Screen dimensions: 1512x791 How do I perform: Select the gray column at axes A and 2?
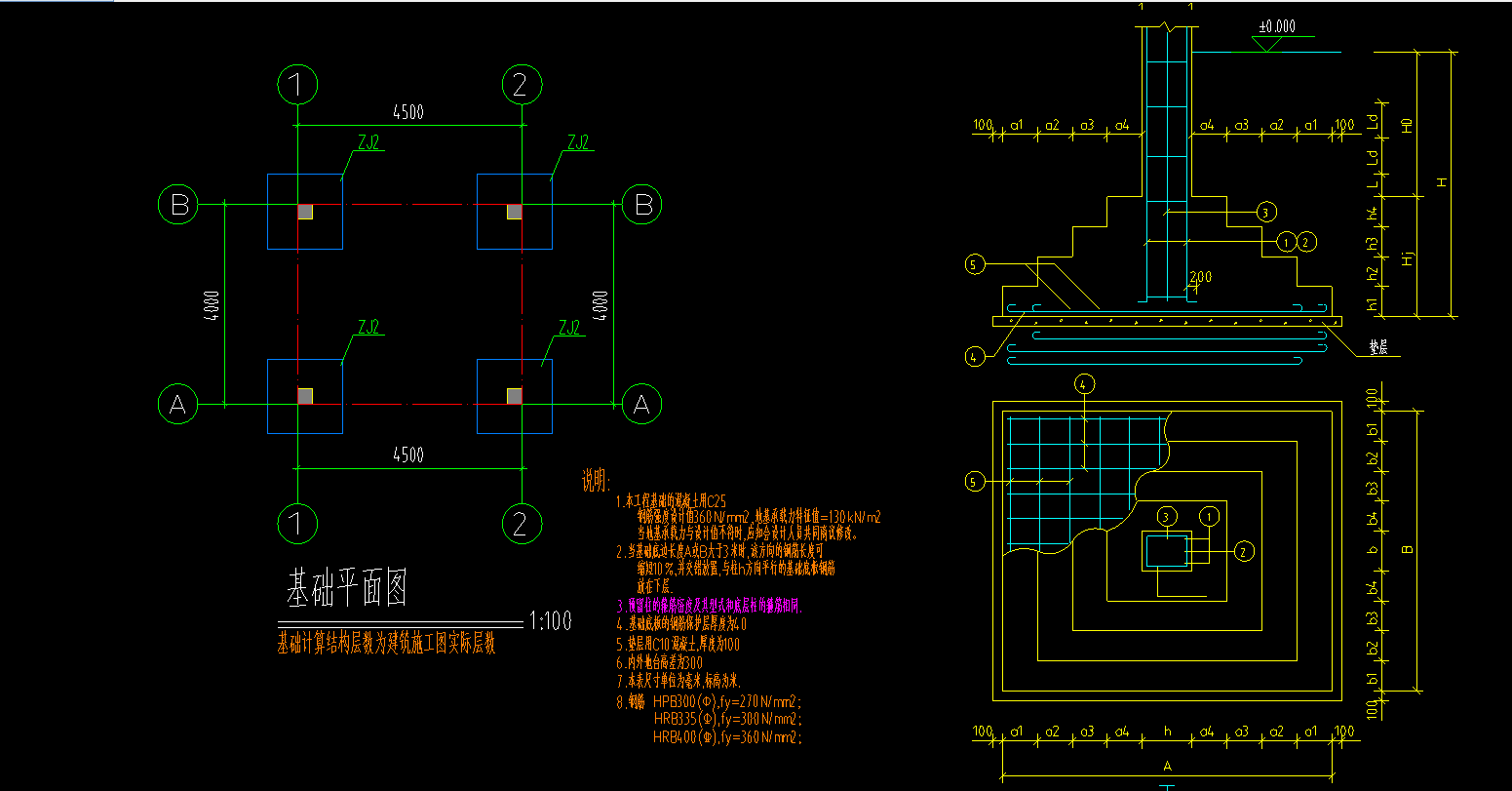pyautogui.click(x=515, y=395)
